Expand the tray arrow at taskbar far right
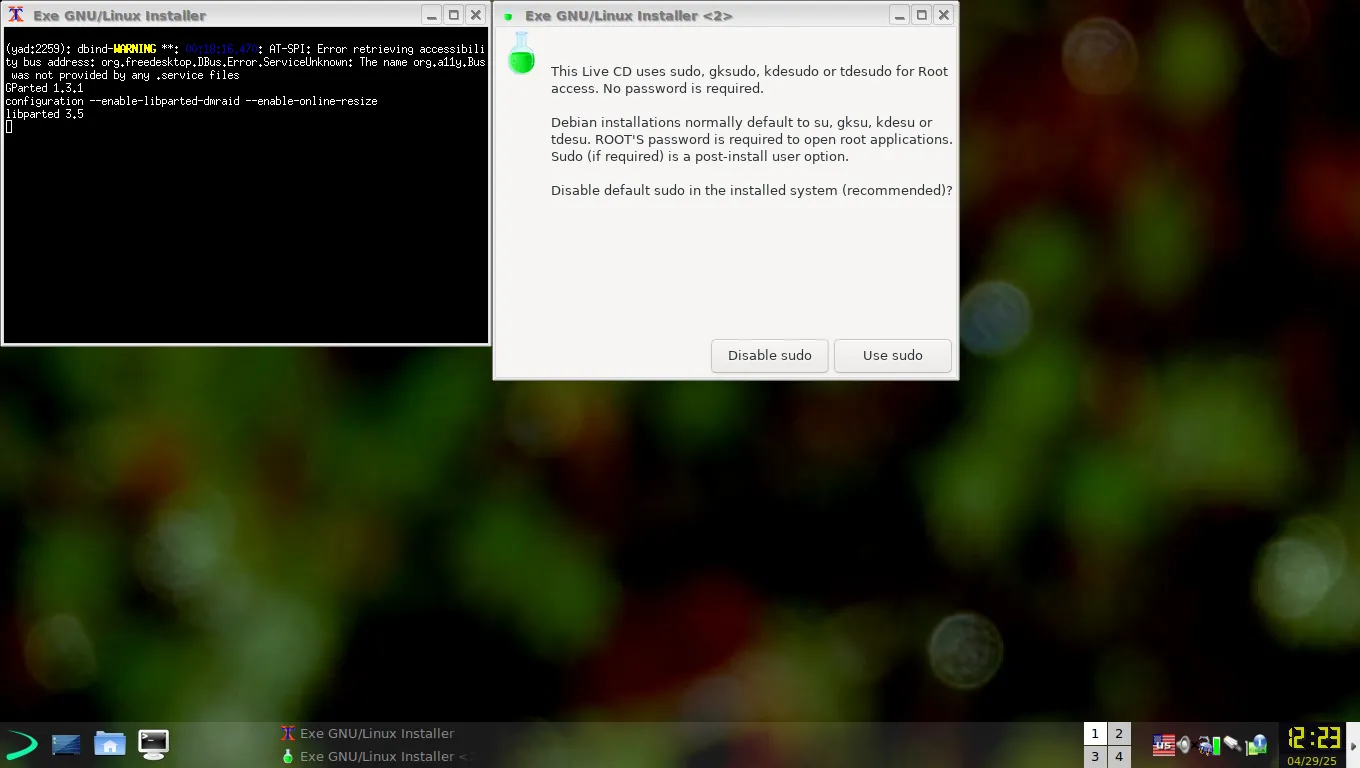This screenshot has width=1360, height=768. click(x=1353, y=744)
